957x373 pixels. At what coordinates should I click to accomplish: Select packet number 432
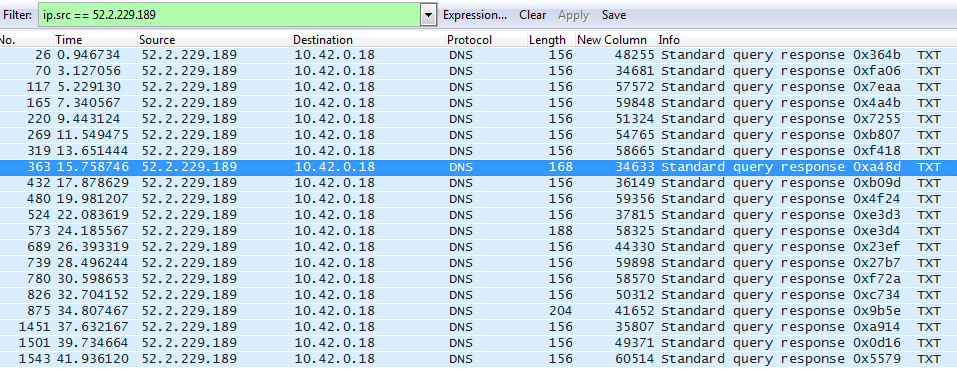(x=478, y=183)
